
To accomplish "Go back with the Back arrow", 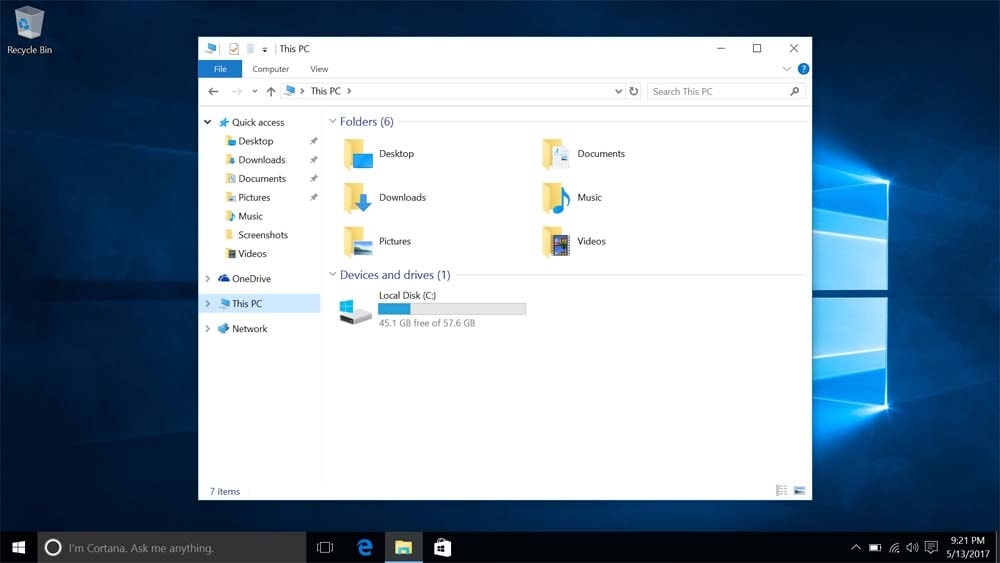I will point(214,91).
